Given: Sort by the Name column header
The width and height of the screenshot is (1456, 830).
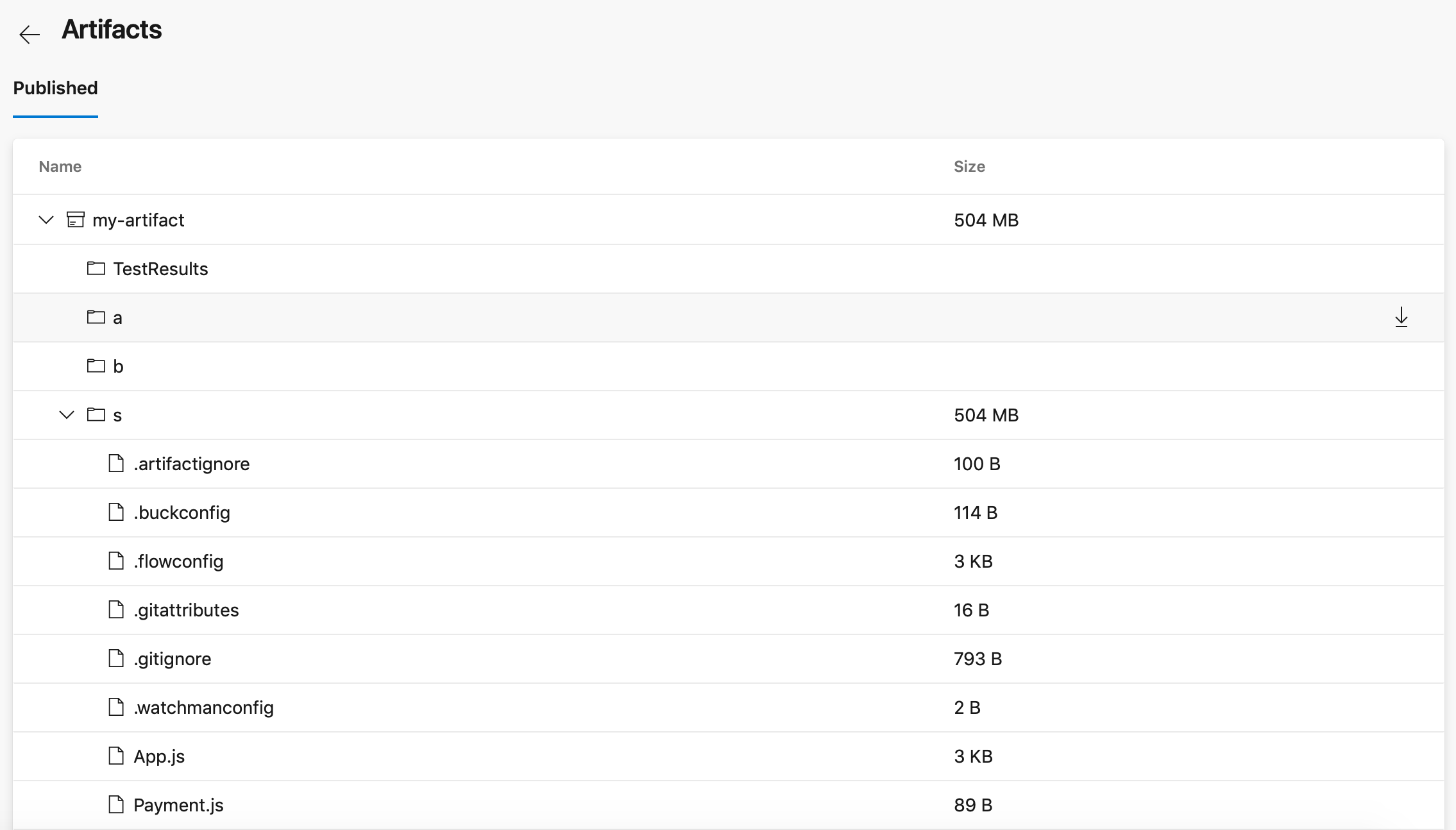Looking at the screenshot, I should point(60,167).
